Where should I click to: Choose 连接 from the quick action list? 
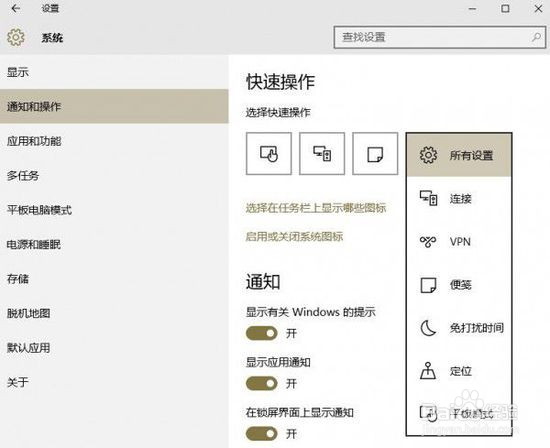tap(459, 199)
